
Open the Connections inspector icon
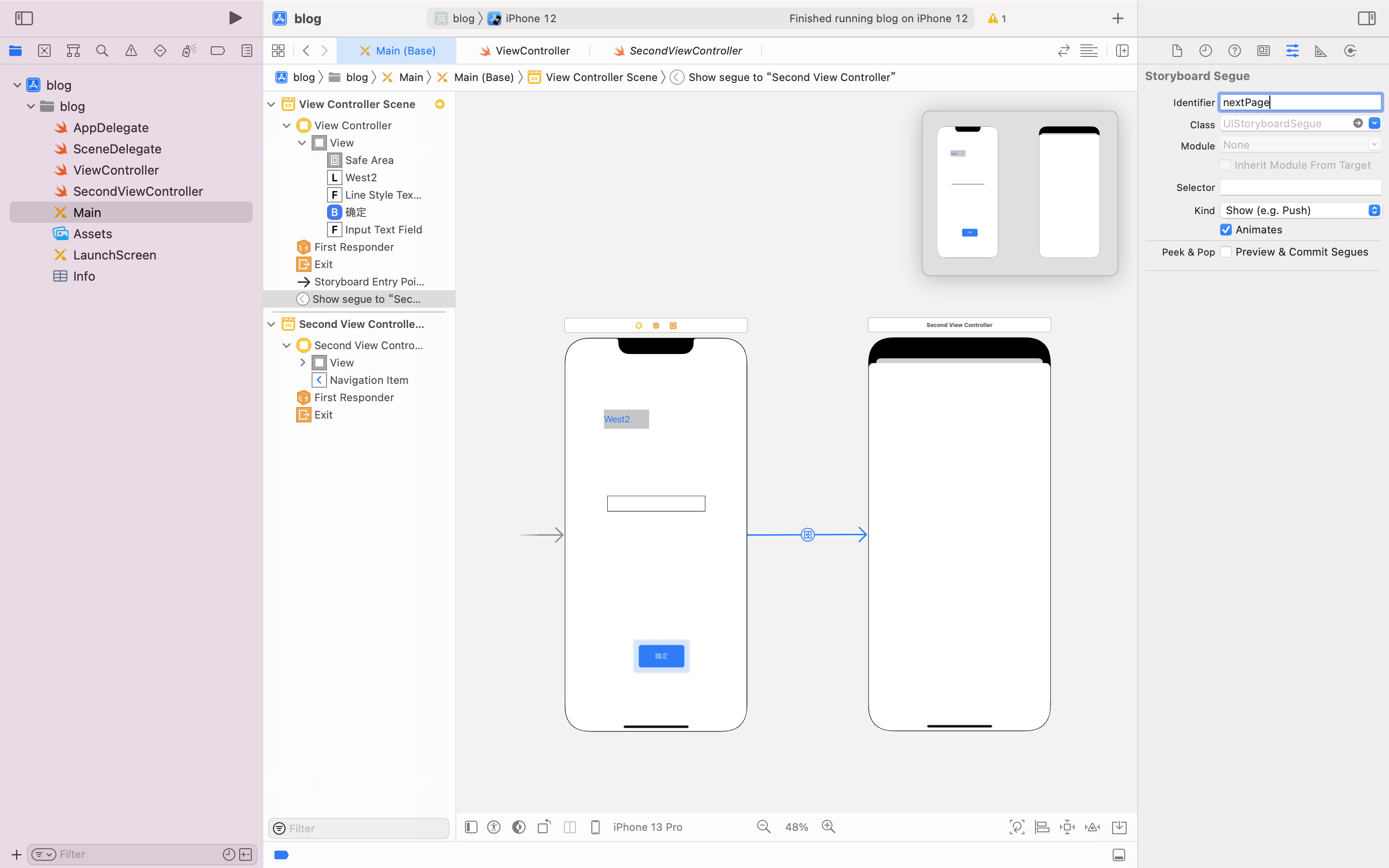tap(1350, 51)
